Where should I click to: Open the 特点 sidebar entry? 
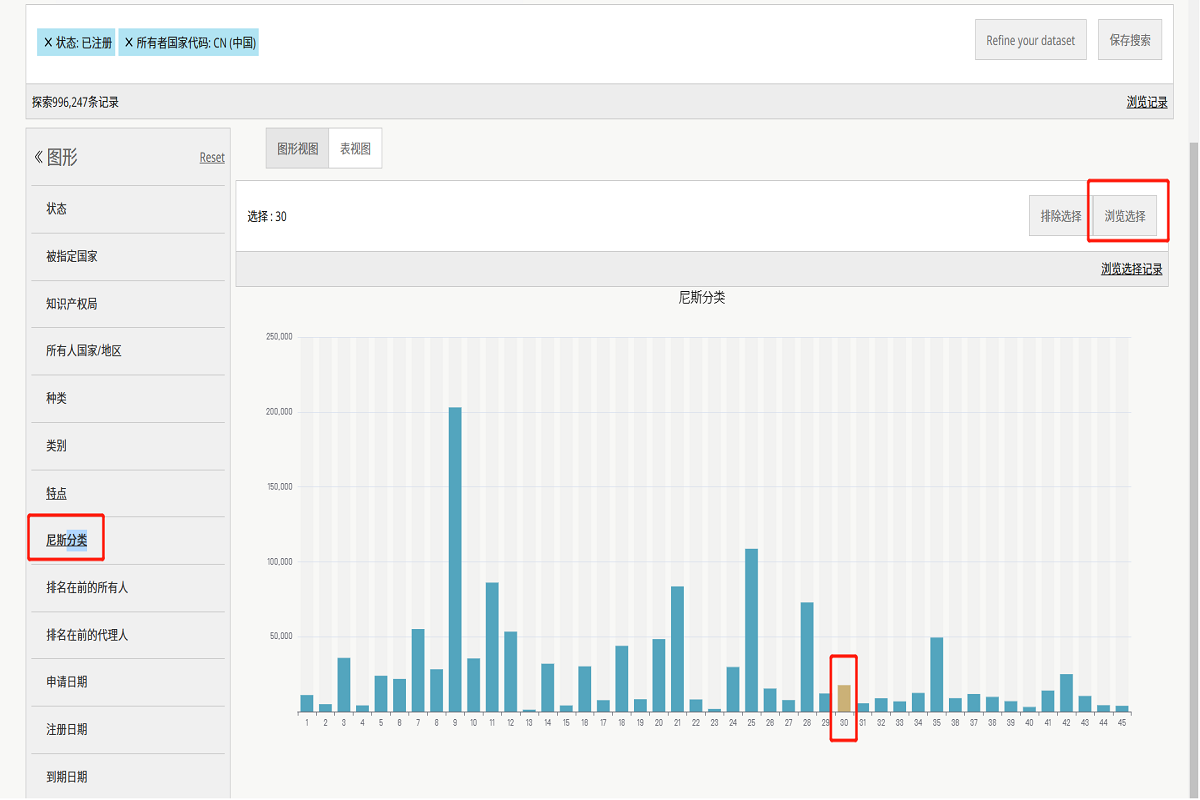128,493
